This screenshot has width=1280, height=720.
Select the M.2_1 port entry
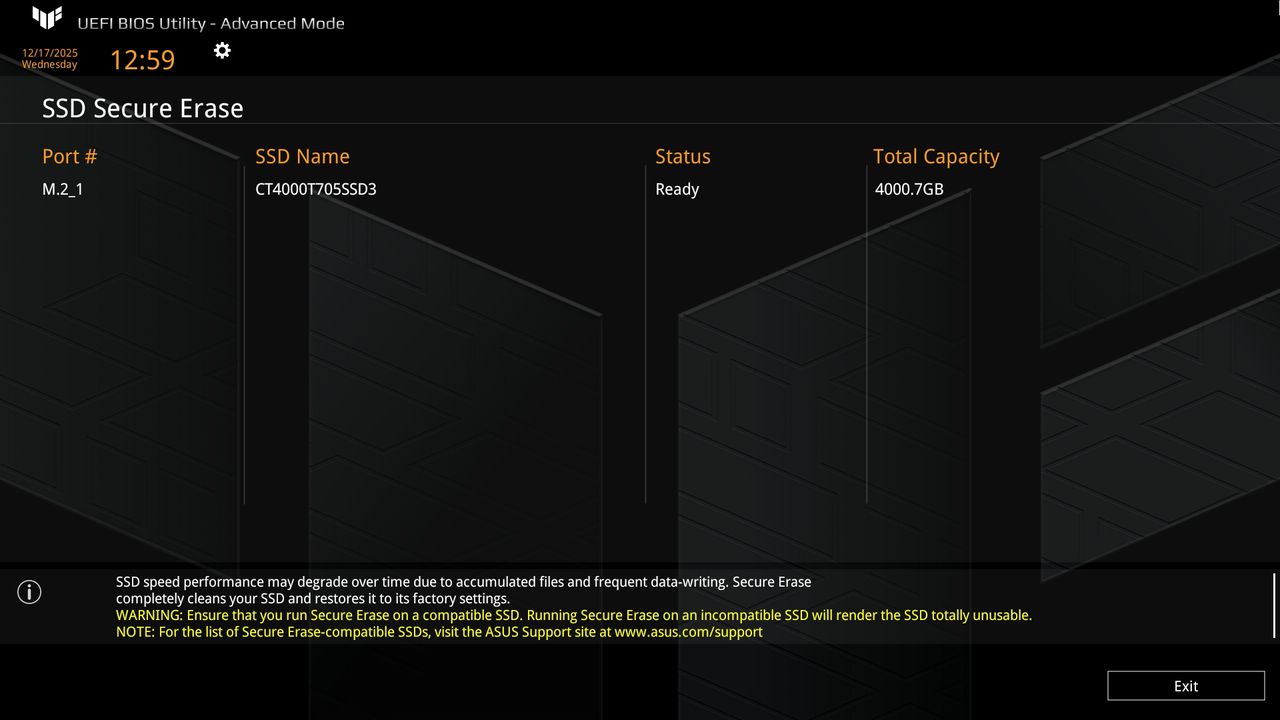pos(62,189)
